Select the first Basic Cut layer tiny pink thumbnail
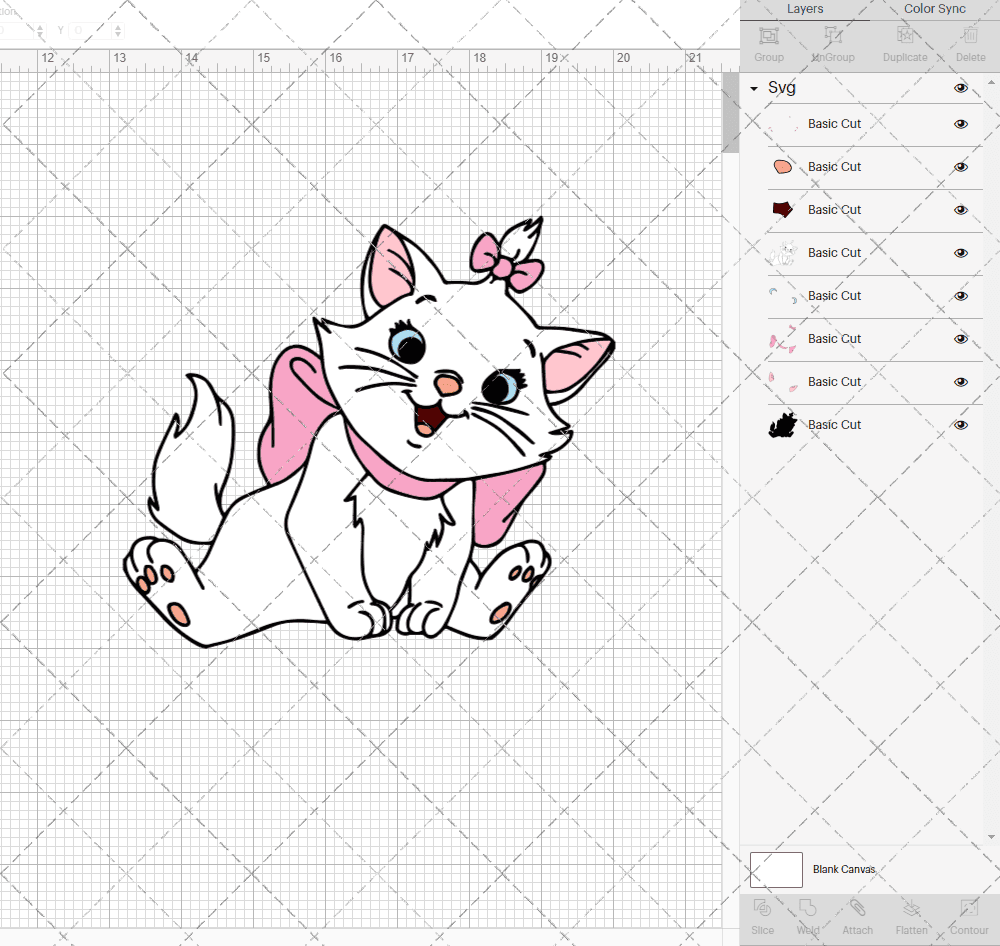The height and width of the screenshot is (946, 1000). tap(783, 124)
